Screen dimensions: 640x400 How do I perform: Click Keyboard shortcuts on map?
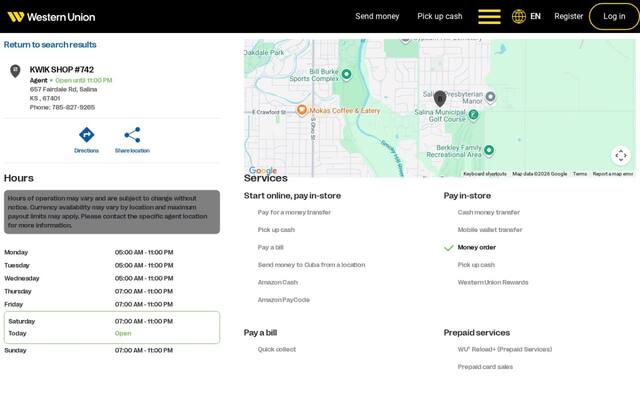(x=485, y=174)
